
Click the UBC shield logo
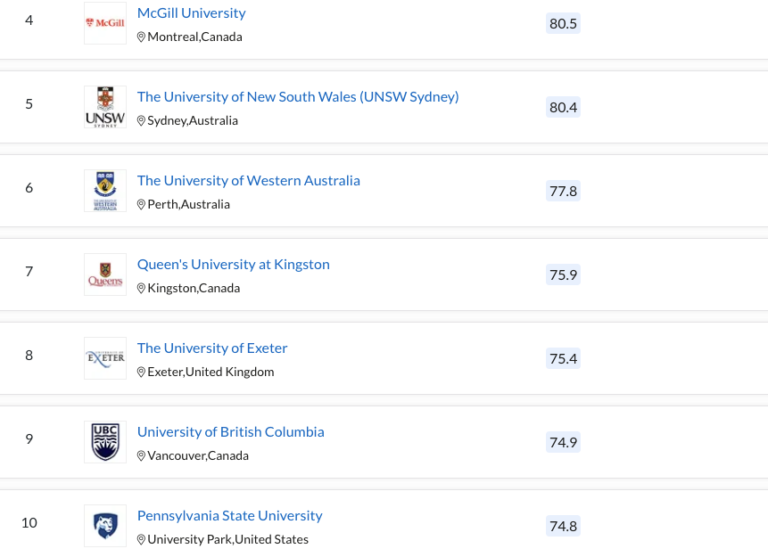pos(105,441)
